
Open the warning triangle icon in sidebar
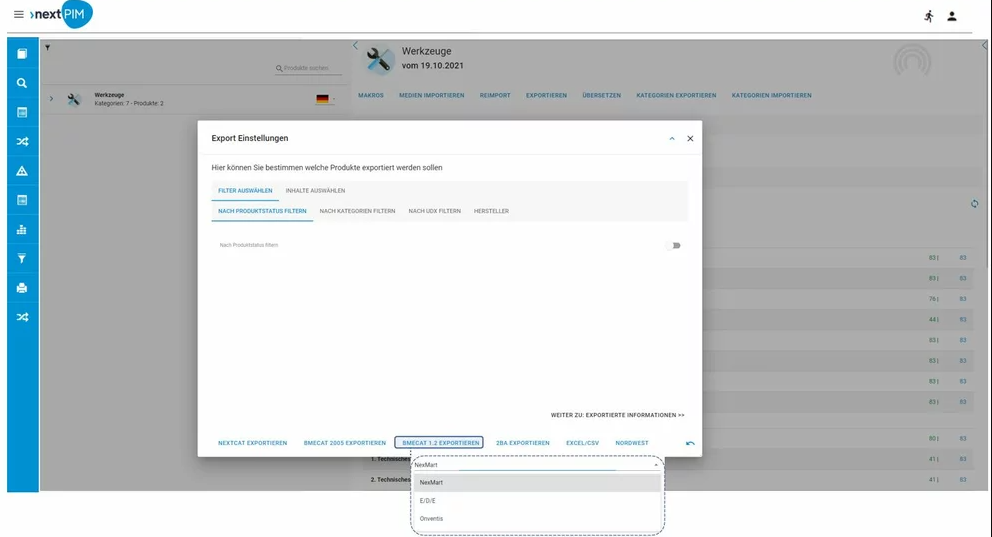point(22,171)
